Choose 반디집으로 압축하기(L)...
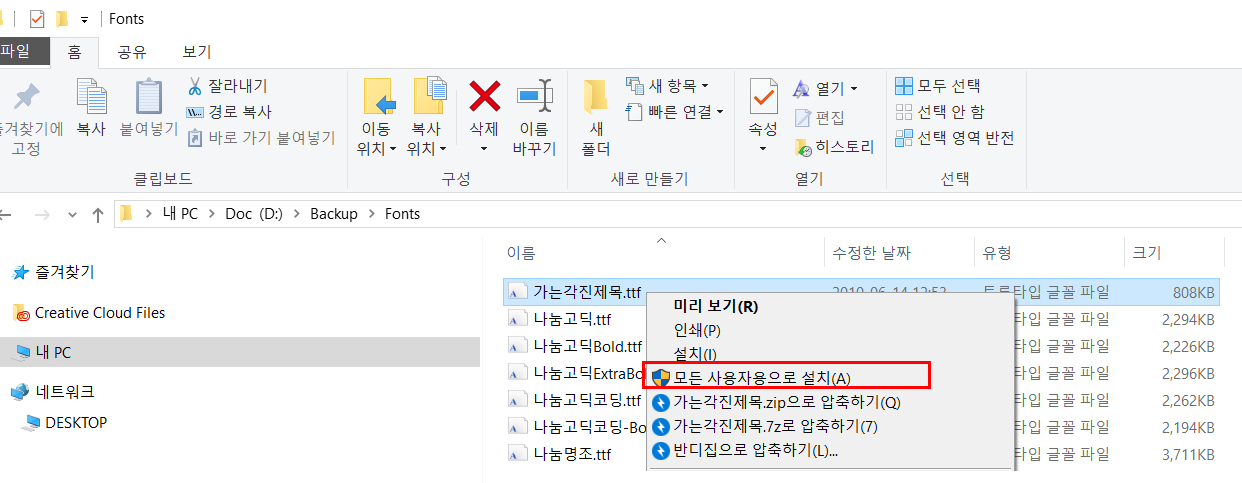 click(755, 451)
